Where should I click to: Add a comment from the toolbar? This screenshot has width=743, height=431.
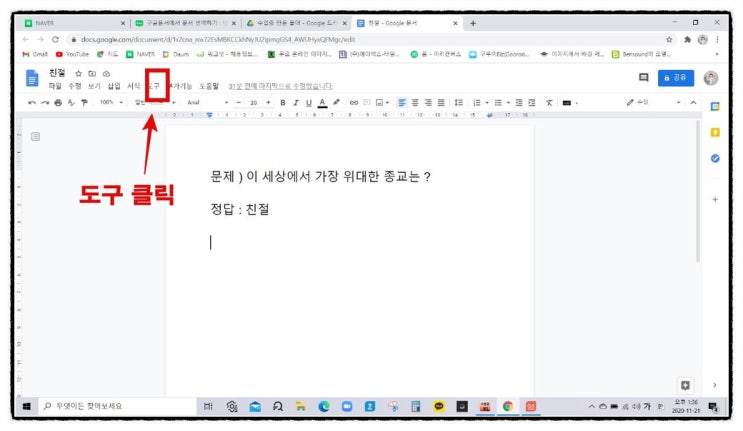click(367, 102)
